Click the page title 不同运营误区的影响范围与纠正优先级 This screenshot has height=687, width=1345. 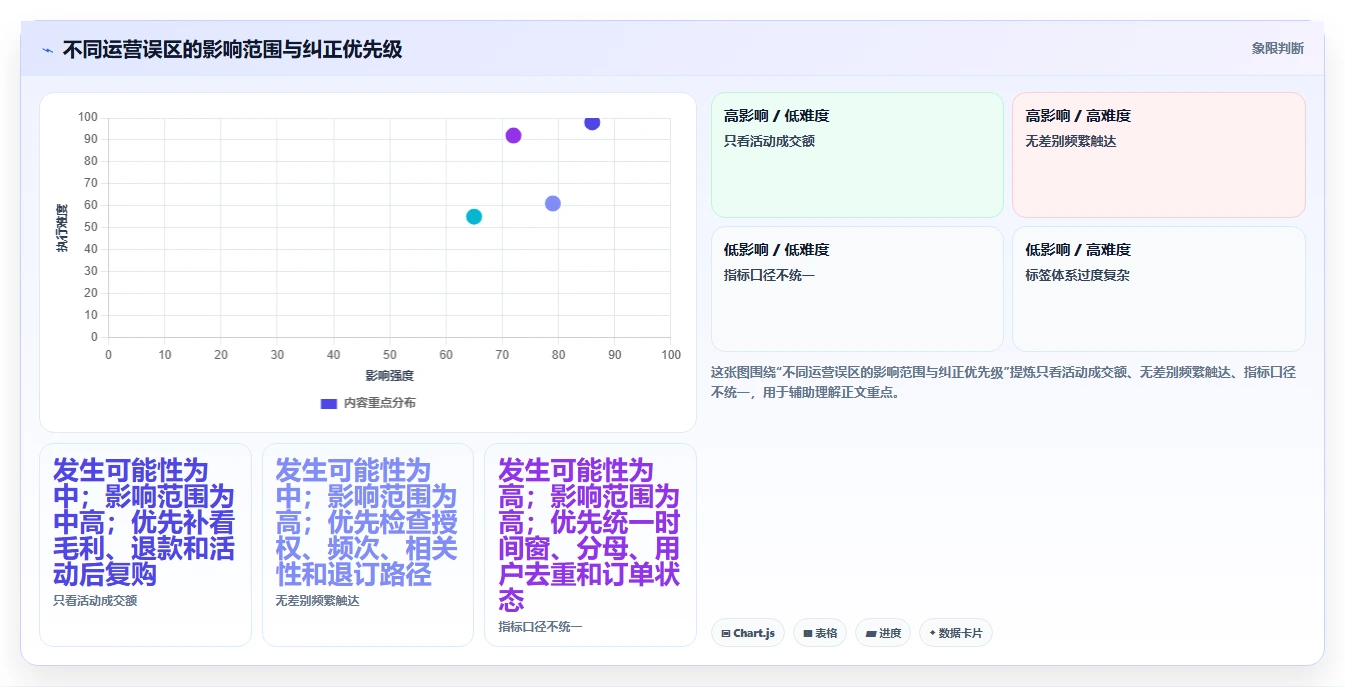click(x=232, y=49)
